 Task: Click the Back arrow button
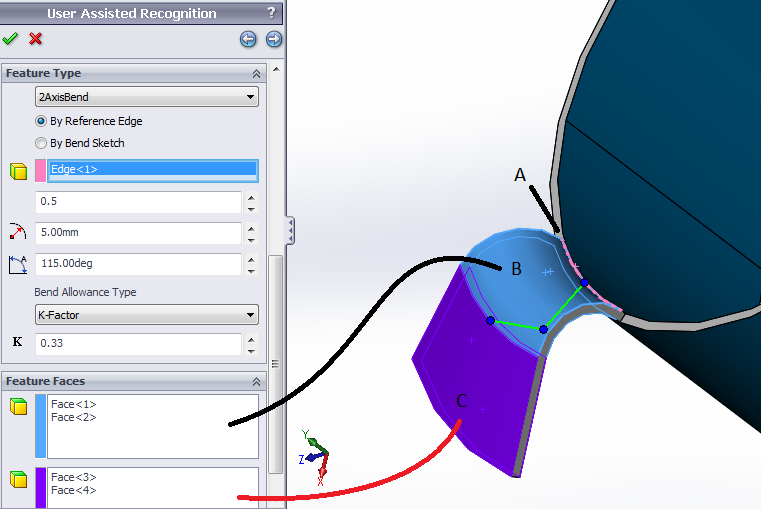[249, 39]
